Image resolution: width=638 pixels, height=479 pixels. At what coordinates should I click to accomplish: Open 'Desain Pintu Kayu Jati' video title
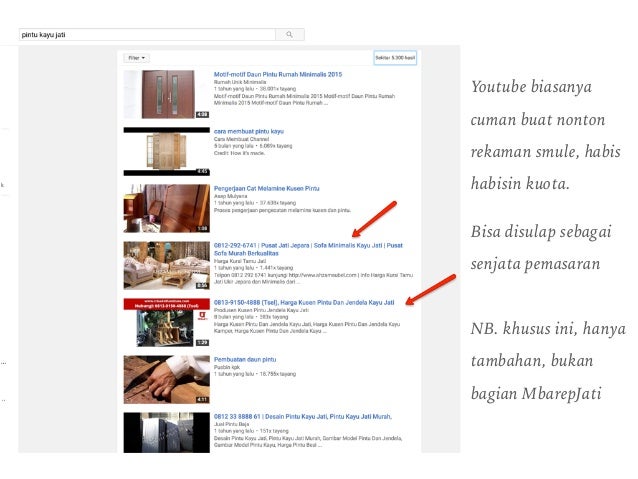pyautogui.click(x=303, y=416)
